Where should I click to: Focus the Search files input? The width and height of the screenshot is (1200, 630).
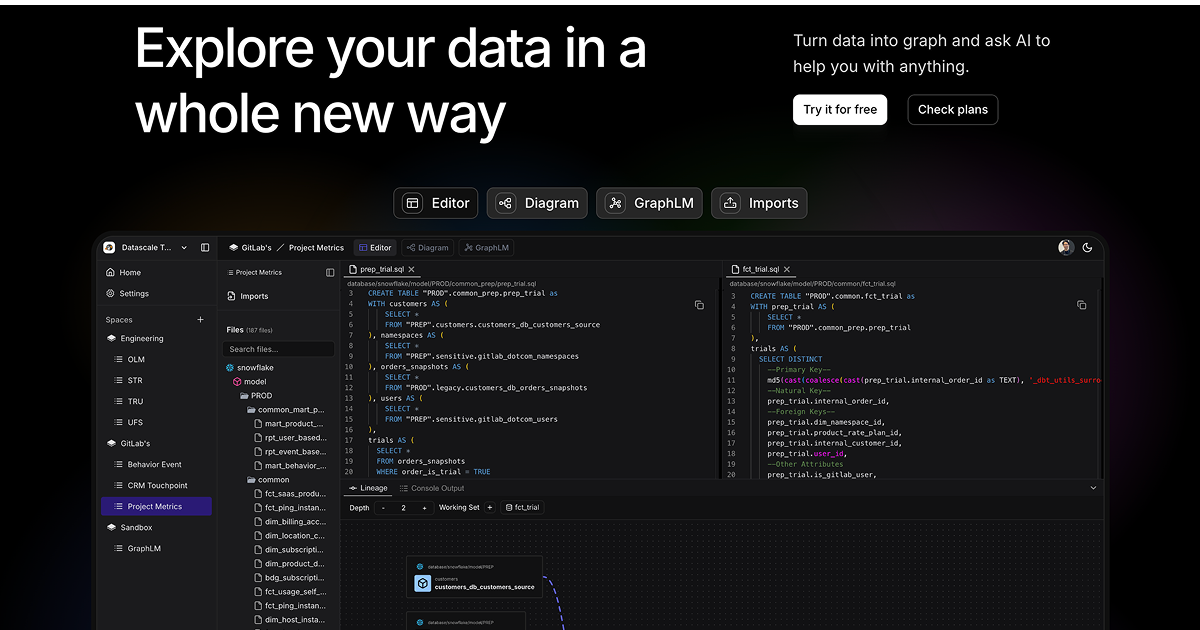pos(279,349)
